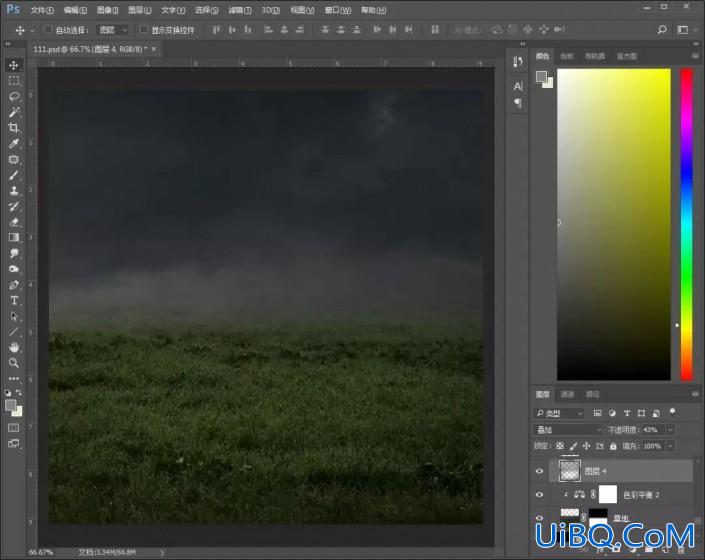This screenshot has height=560, width=705.
Task: Close the 111.psd document tab
Action: coord(154,49)
